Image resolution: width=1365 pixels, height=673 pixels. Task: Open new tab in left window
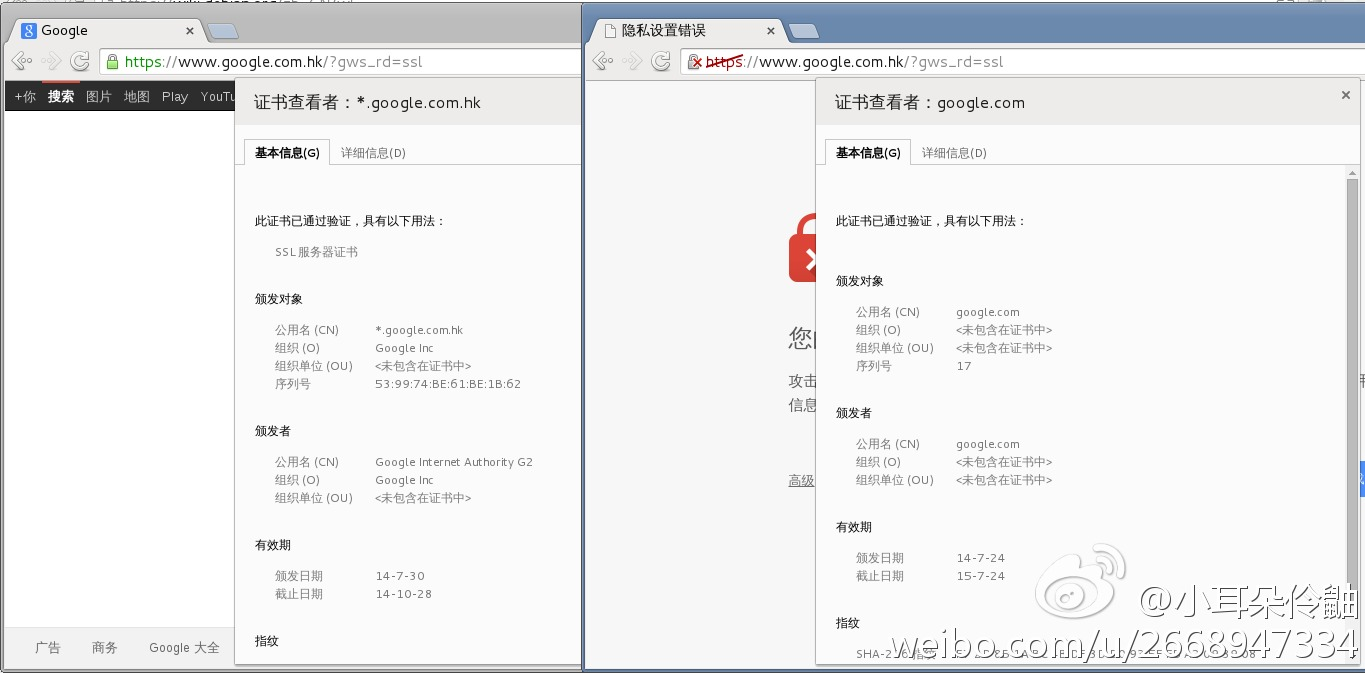[x=223, y=31]
